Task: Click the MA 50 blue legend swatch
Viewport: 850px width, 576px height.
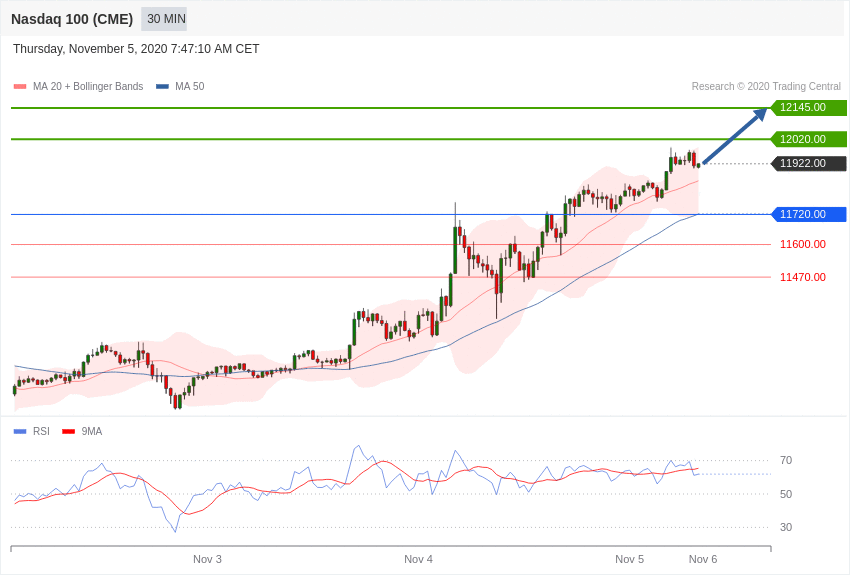Action: 162,87
